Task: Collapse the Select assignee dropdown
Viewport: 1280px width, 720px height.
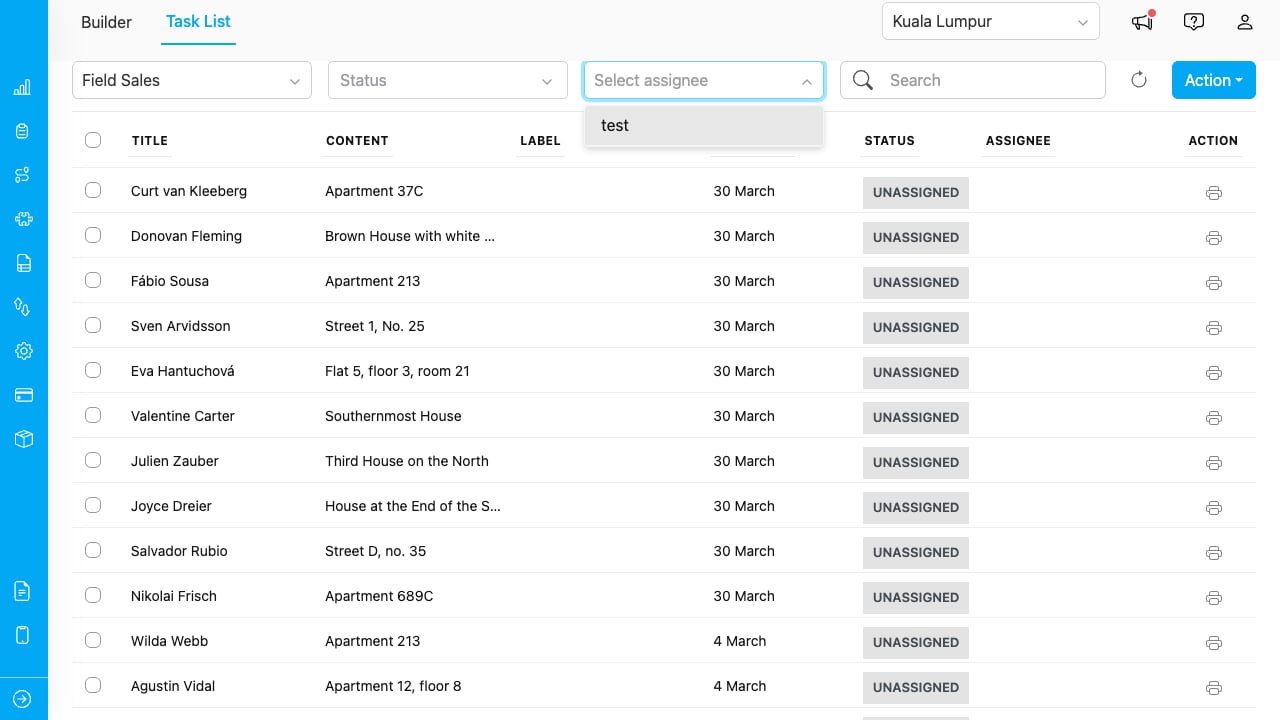Action: point(704,80)
